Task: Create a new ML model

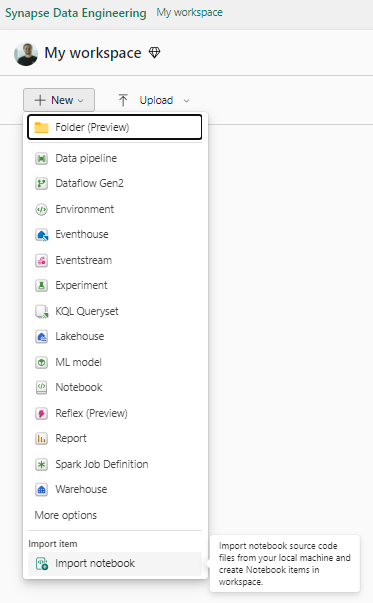Action: click(115, 362)
